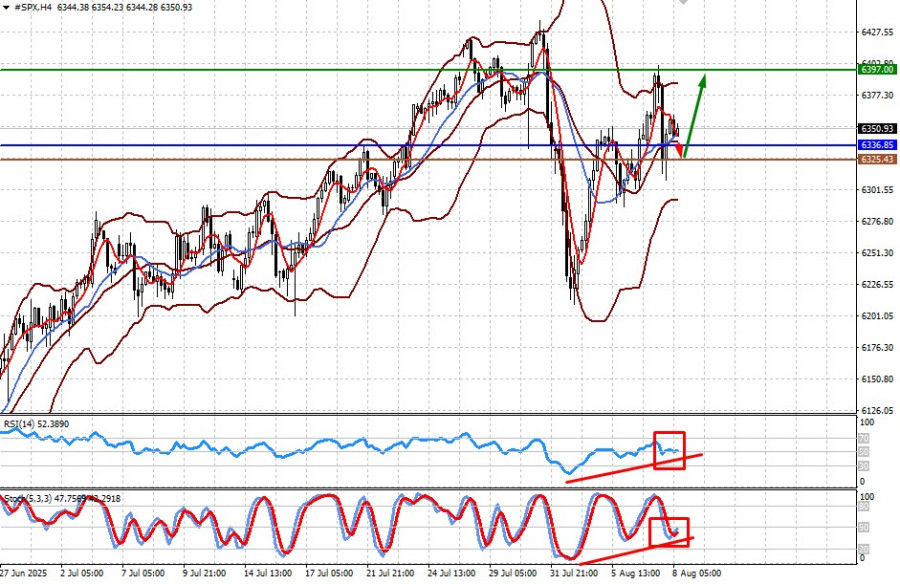This screenshot has height=584, width=900.
Task: Select the small red downward arrow
Action: coord(680,149)
